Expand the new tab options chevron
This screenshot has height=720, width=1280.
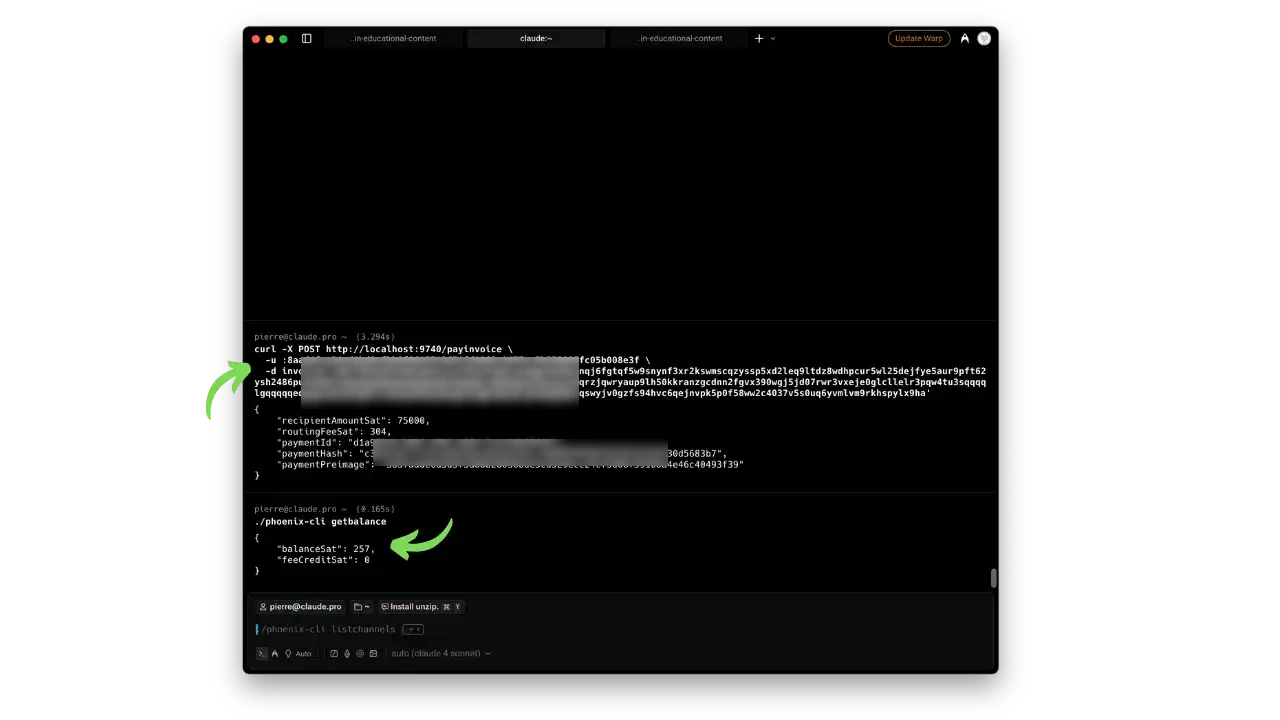[773, 39]
